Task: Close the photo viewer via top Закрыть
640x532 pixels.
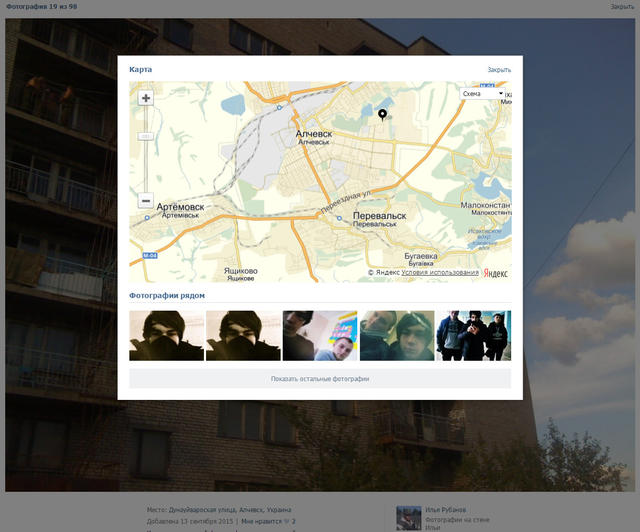Action: coord(622,7)
